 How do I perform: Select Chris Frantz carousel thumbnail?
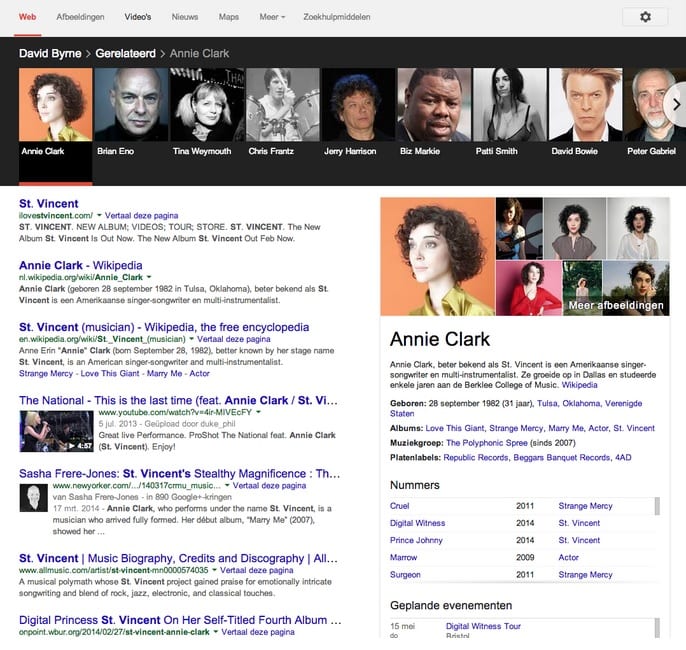click(283, 105)
